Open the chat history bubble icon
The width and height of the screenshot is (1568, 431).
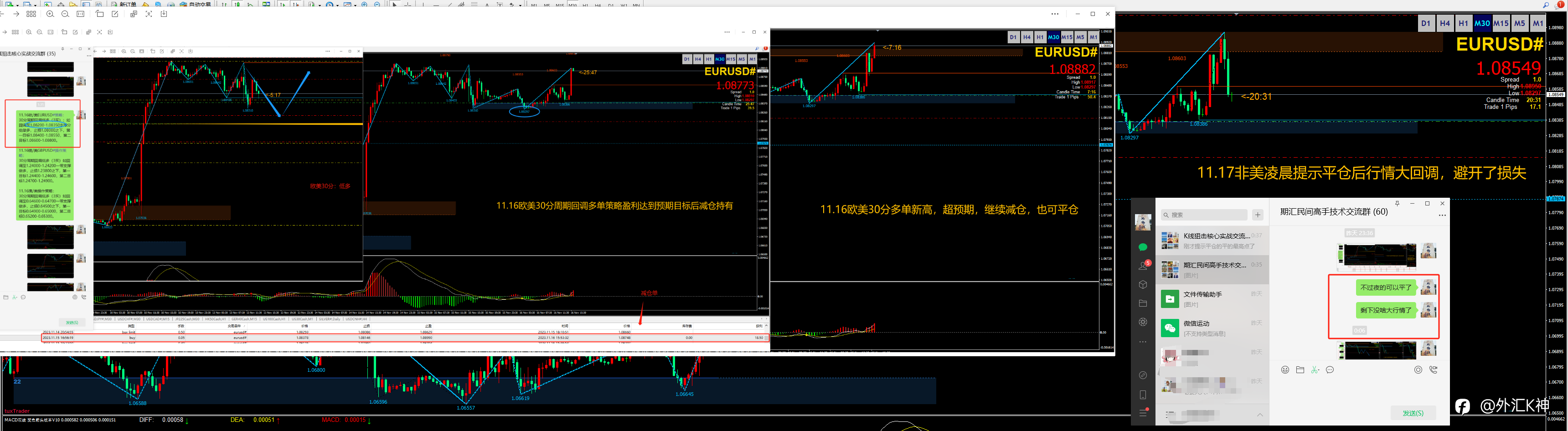pos(1330,369)
